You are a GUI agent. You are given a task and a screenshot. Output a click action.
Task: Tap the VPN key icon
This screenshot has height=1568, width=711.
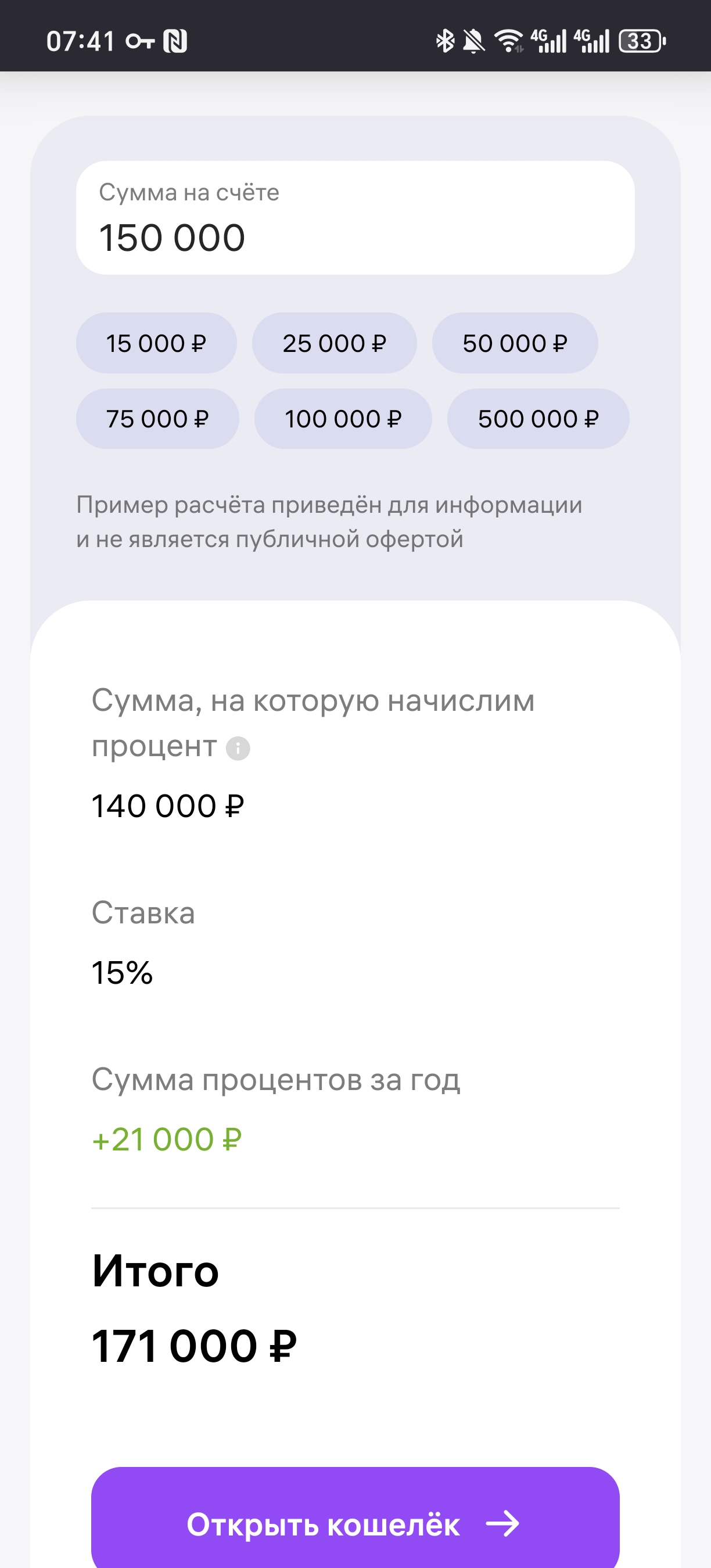(140, 41)
